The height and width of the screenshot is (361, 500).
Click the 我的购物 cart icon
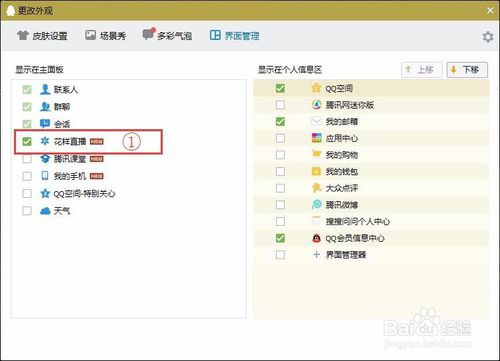pos(316,154)
